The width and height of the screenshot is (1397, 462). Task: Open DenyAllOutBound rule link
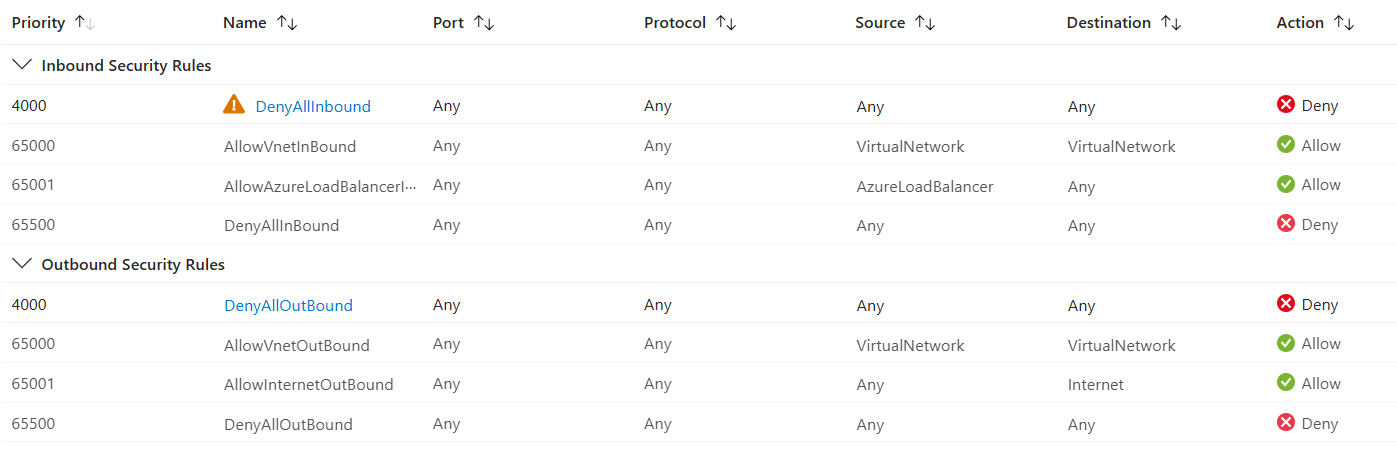coord(288,305)
